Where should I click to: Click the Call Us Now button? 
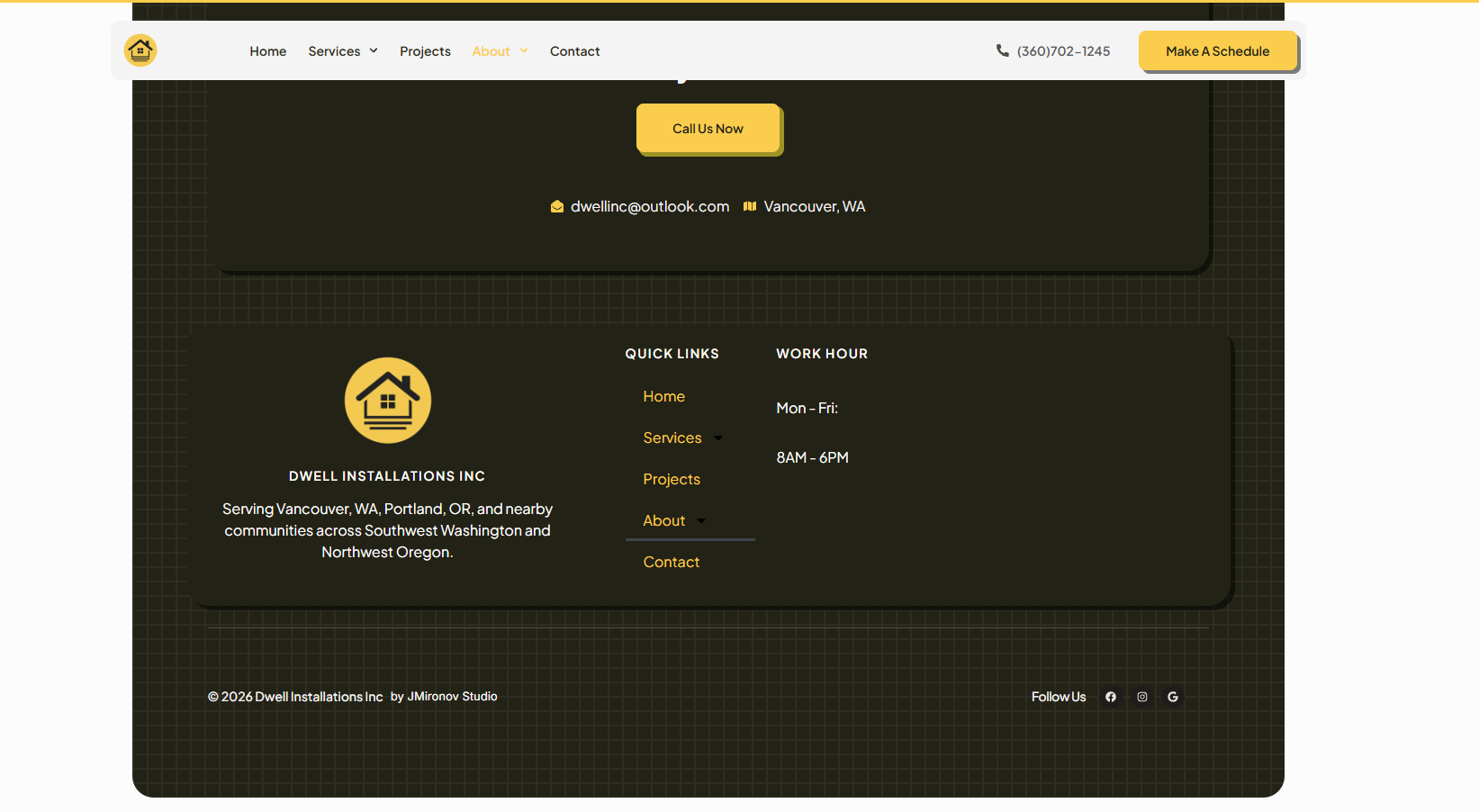point(708,128)
